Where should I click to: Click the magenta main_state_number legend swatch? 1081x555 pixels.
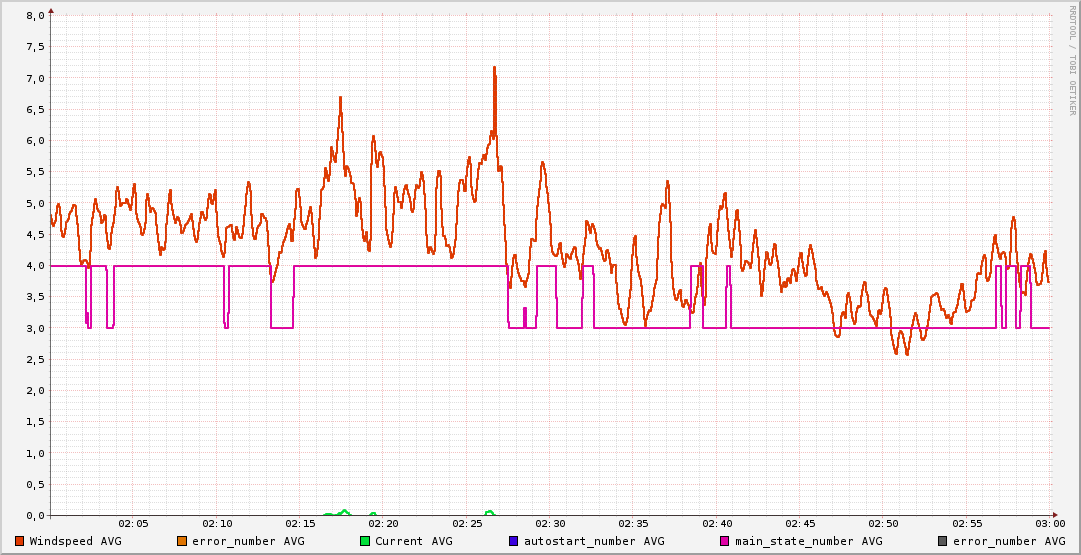click(x=725, y=541)
